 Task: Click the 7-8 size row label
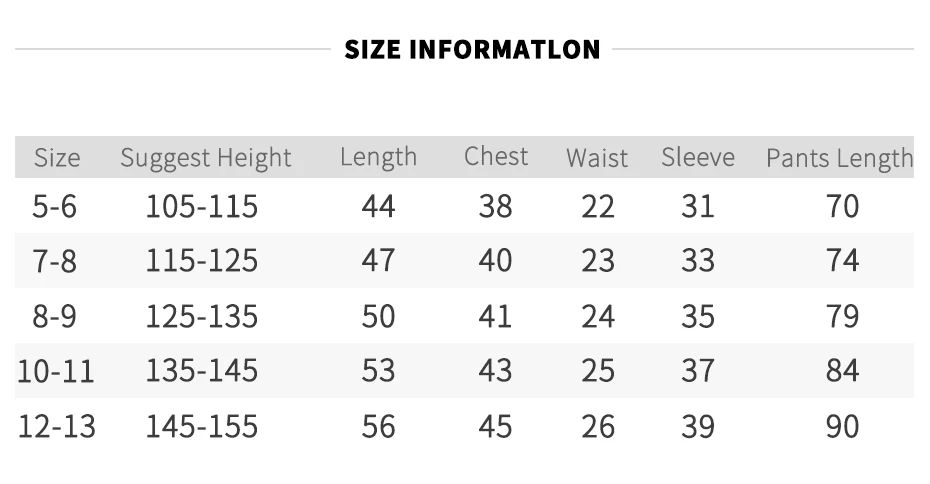coord(55,261)
